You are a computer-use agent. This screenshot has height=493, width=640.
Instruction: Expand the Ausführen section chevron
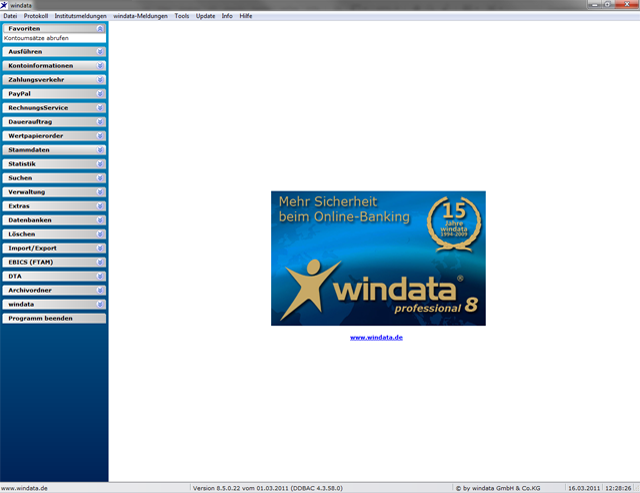click(x=100, y=52)
